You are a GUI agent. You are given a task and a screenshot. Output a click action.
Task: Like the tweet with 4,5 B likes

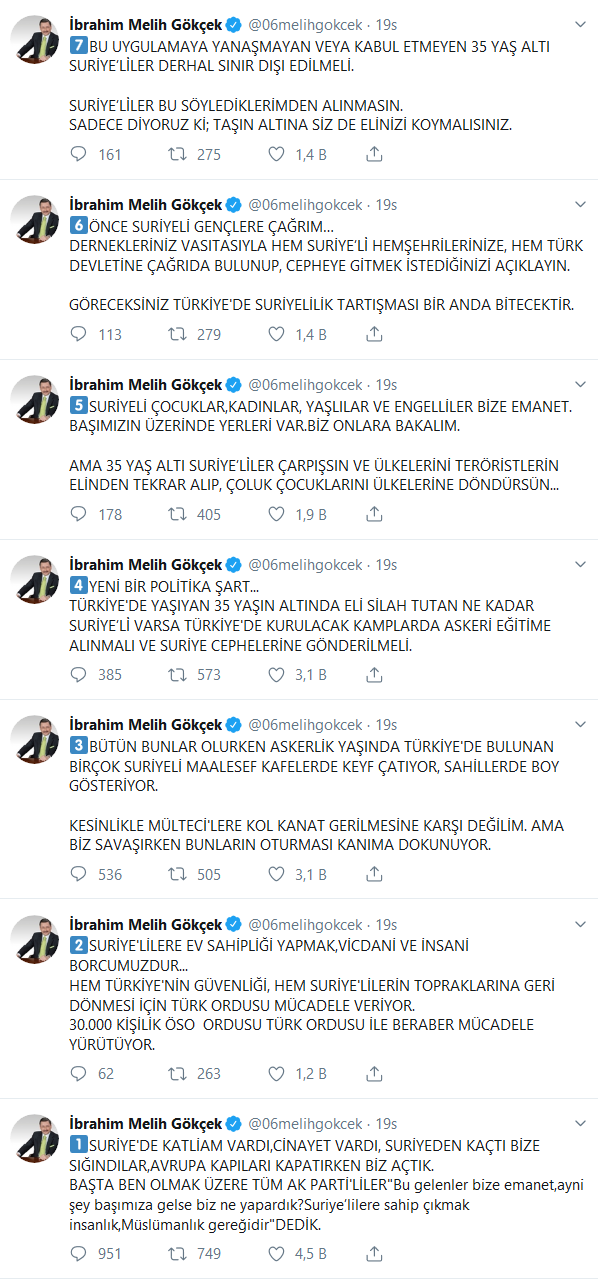(277, 1253)
